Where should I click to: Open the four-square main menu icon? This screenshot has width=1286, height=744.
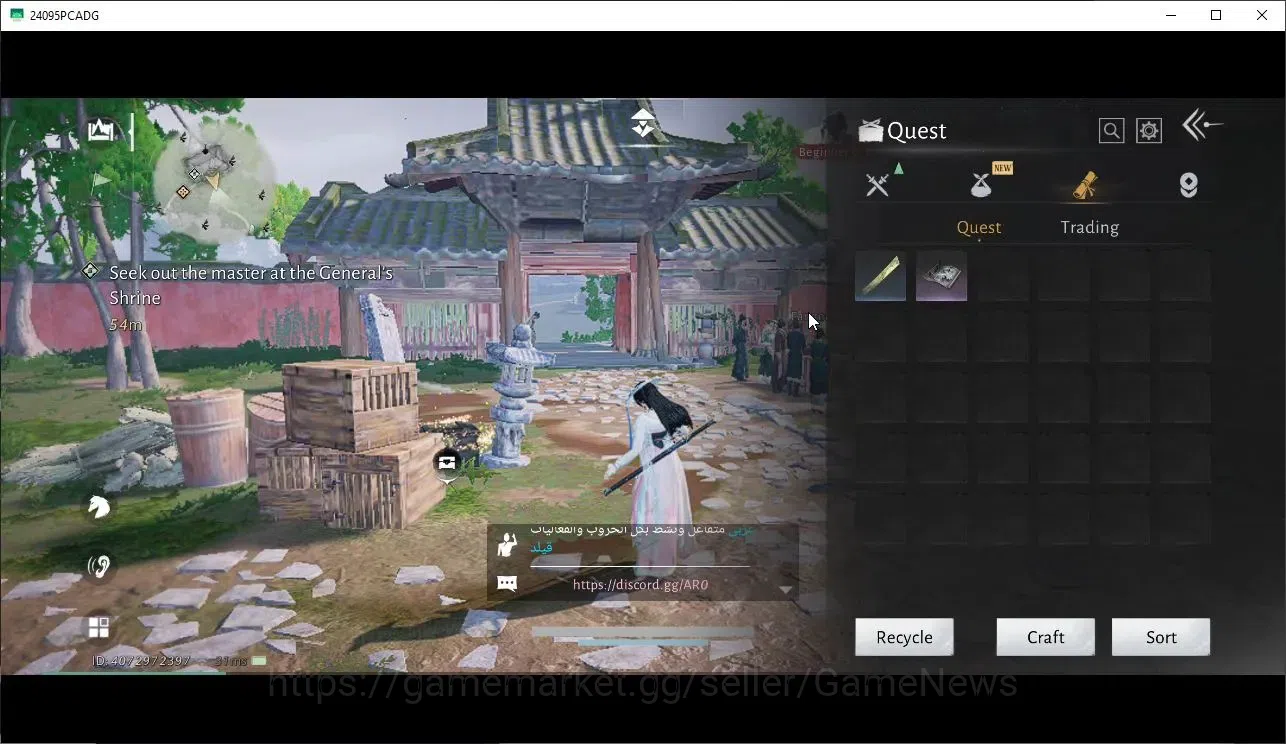(99, 627)
